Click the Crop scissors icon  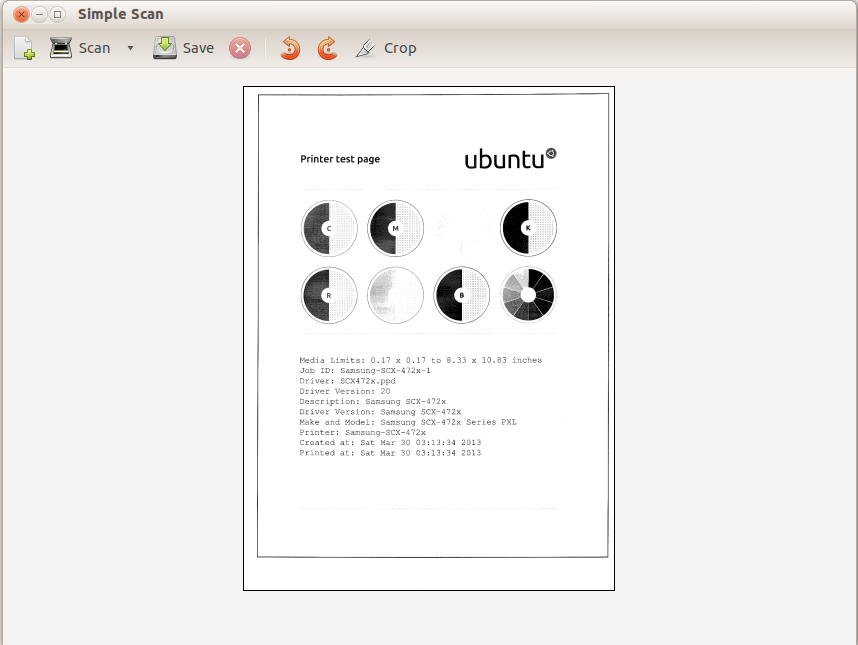366,48
